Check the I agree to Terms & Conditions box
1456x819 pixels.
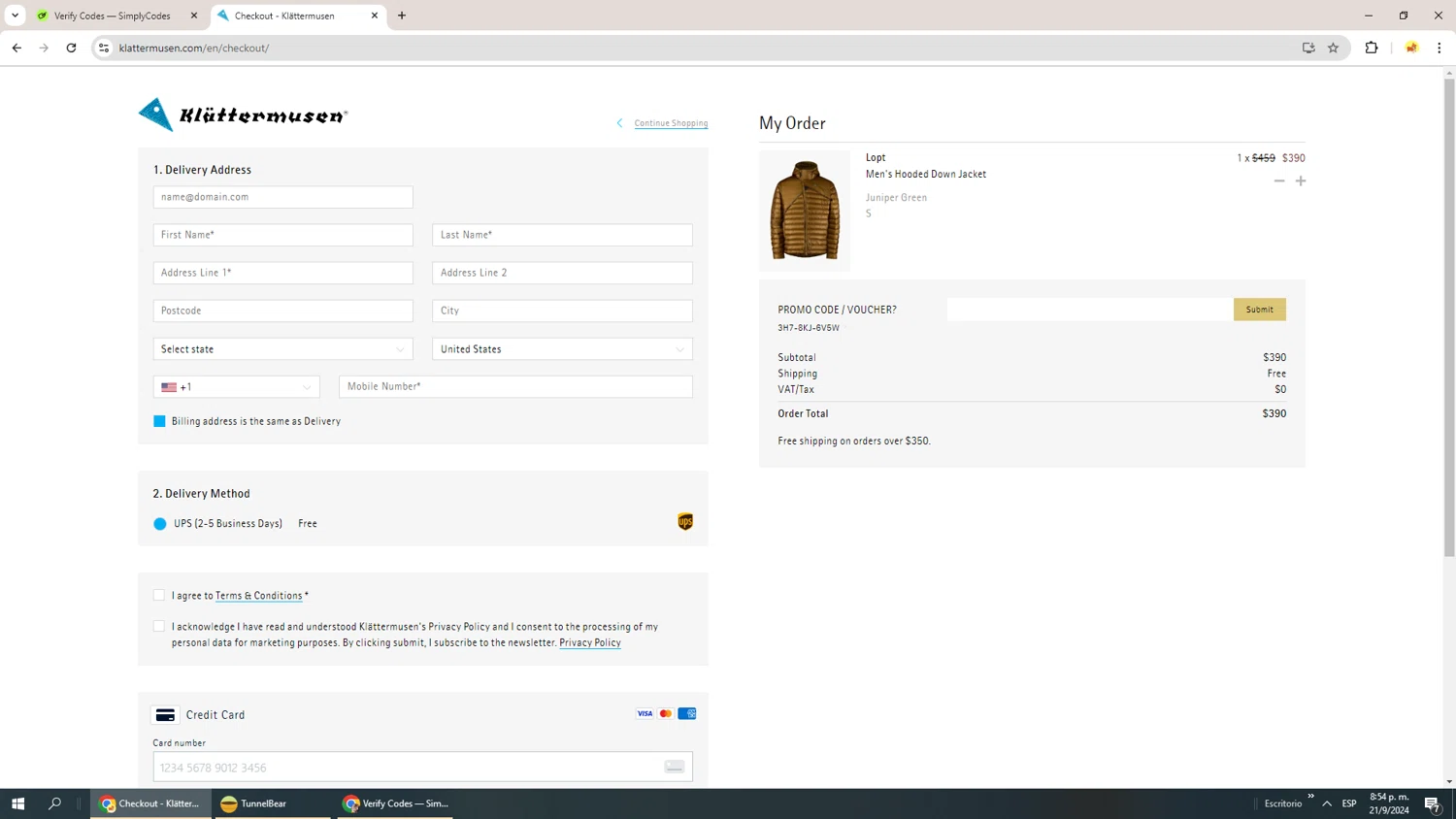click(159, 595)
